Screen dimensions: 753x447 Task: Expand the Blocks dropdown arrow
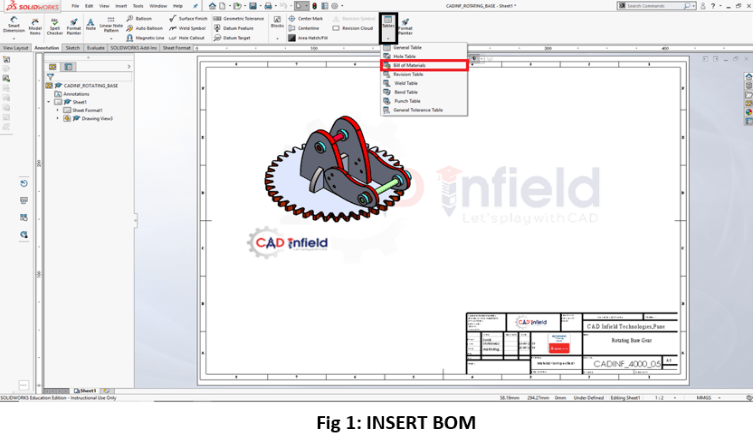pyautogui.click(x=277, y=38)
